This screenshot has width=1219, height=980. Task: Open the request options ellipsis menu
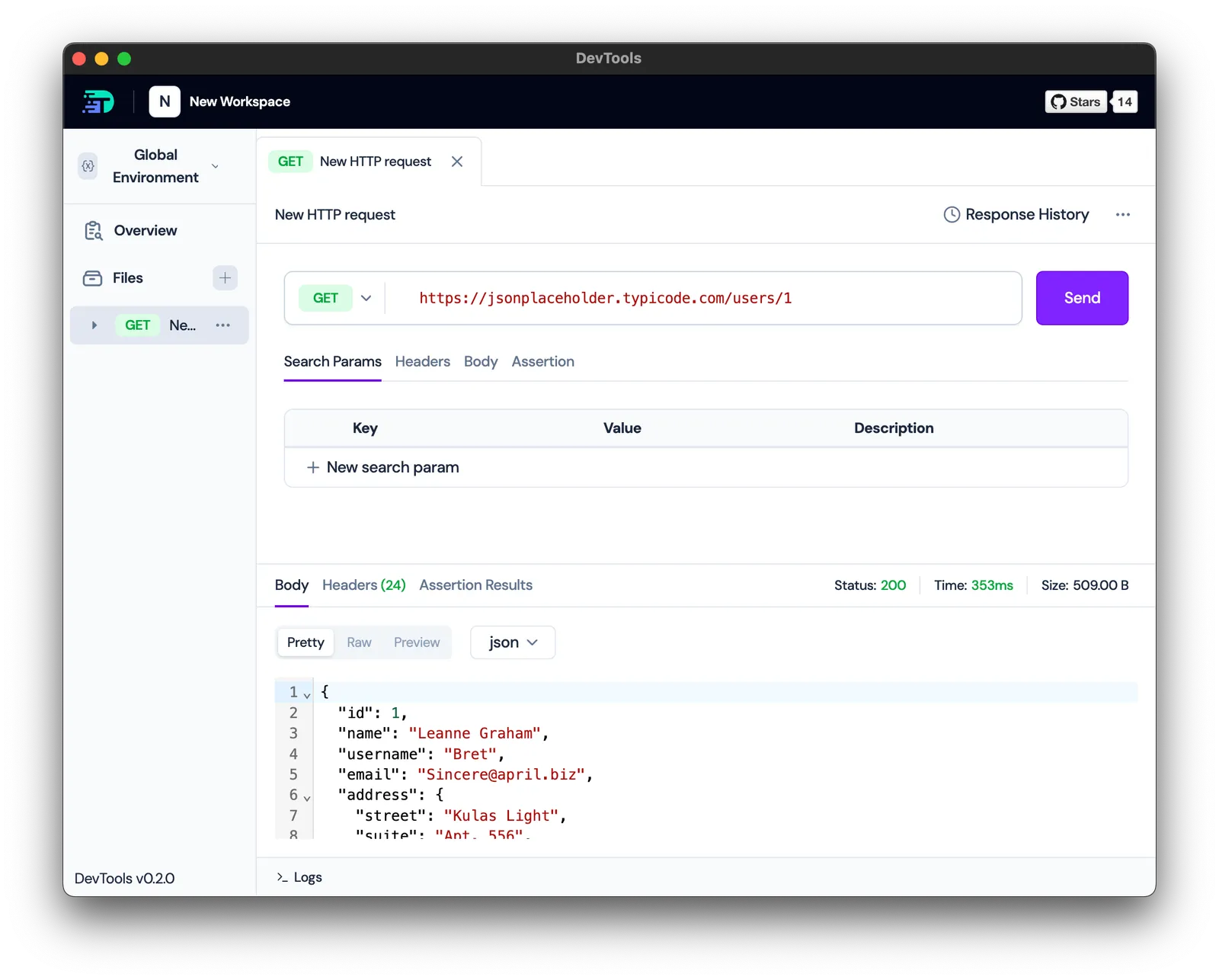(1123, 215)
